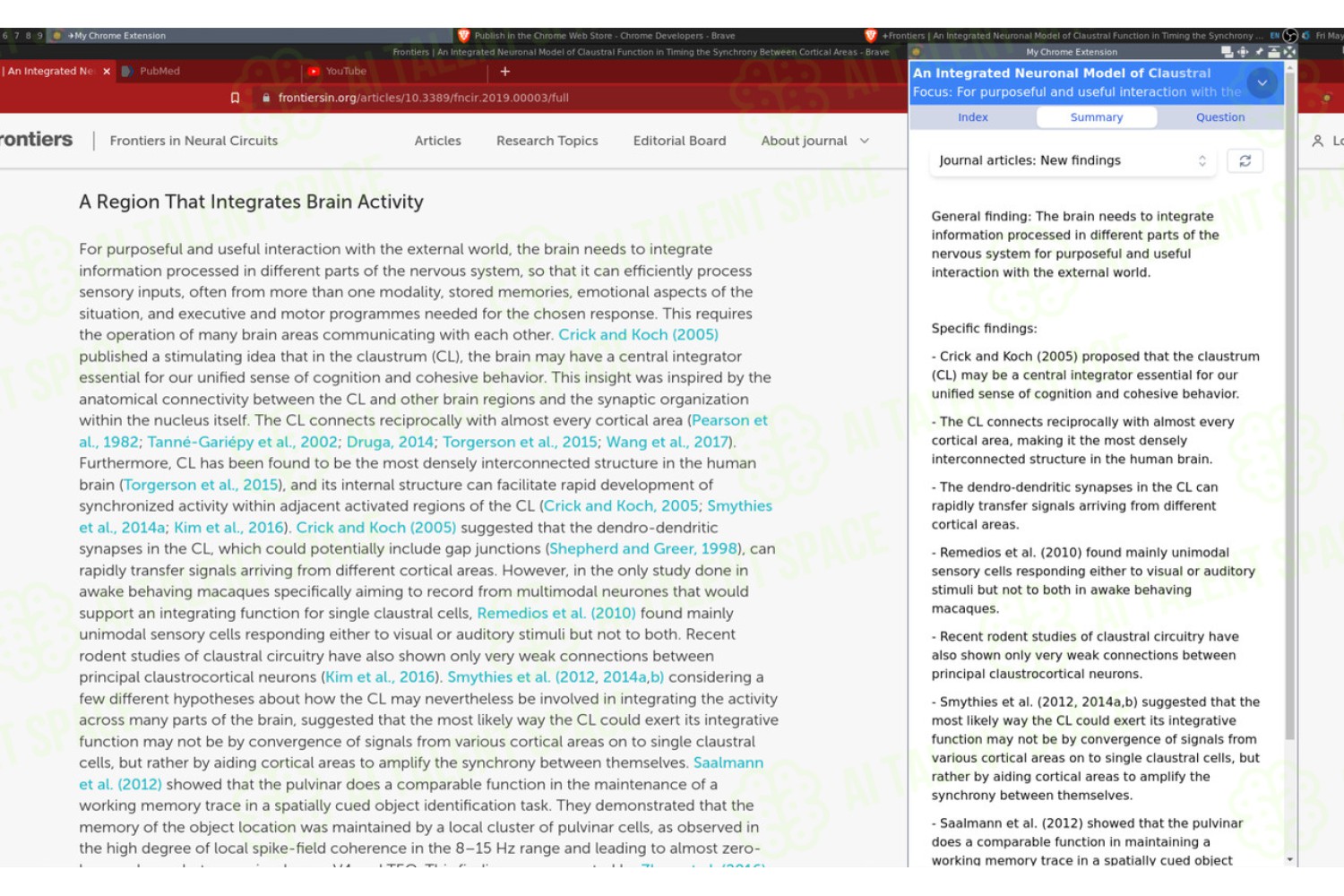Click the extension window's move arrows icon
Viewport: 1344px width, 896px height.
click(1242, 52)
